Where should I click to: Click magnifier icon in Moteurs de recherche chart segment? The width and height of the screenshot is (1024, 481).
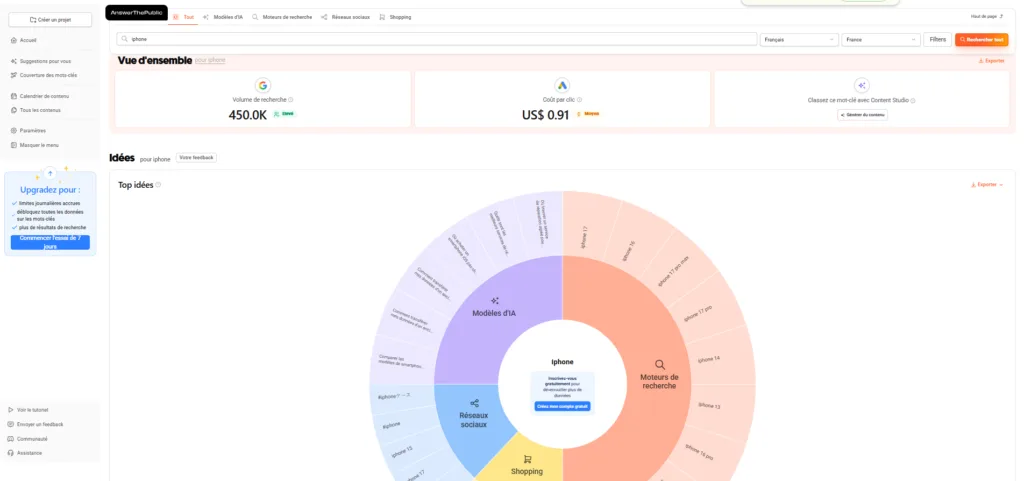(660, 365)
